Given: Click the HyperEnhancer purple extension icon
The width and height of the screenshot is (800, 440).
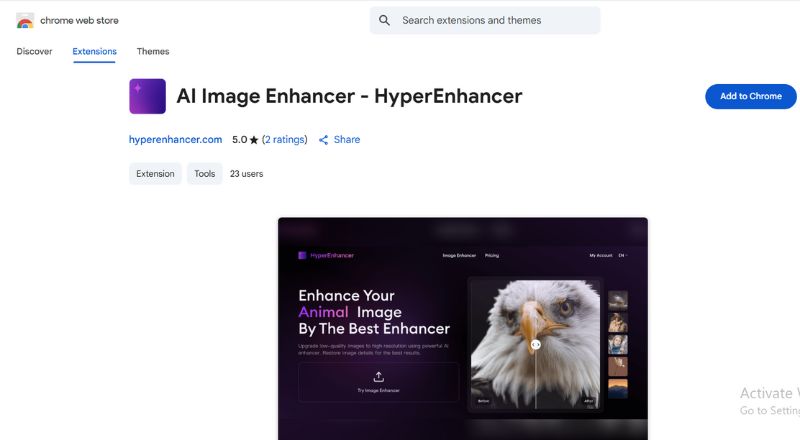Looking at the screenshot, I should (147, 96).
